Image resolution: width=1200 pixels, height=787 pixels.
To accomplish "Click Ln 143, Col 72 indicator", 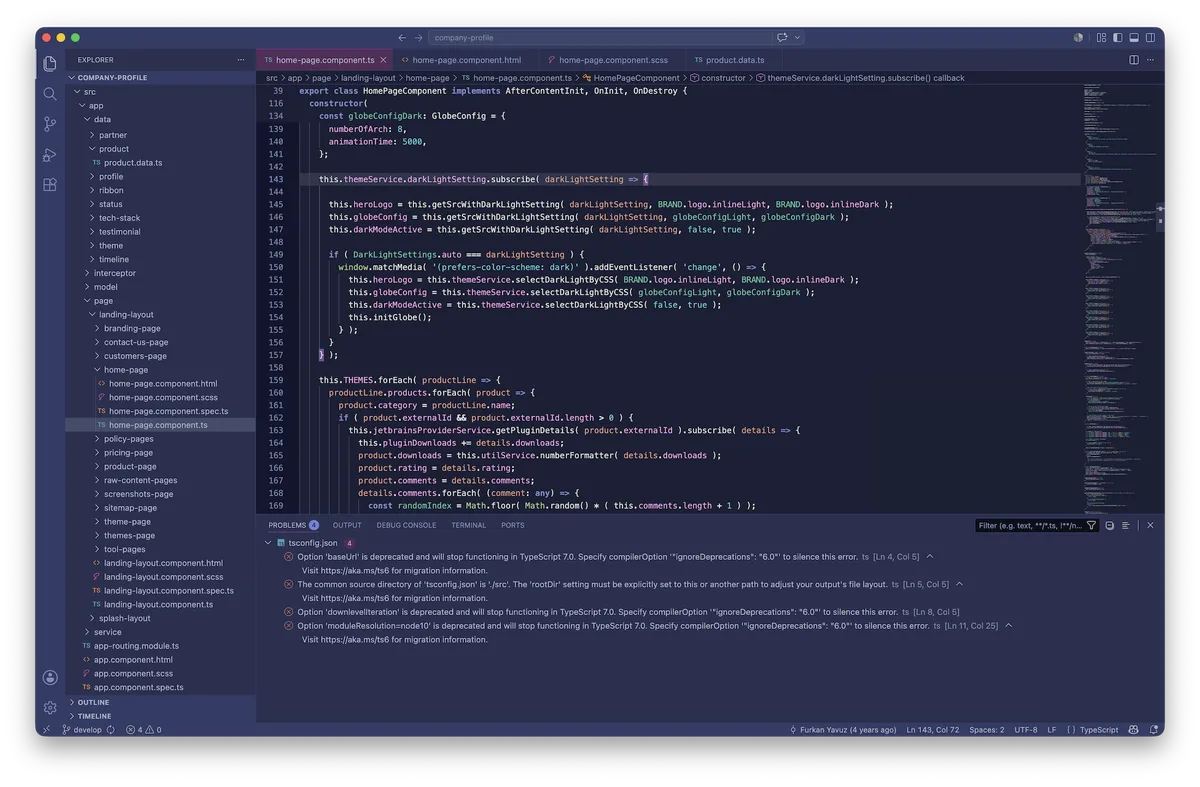I will [x=933, y=730].
